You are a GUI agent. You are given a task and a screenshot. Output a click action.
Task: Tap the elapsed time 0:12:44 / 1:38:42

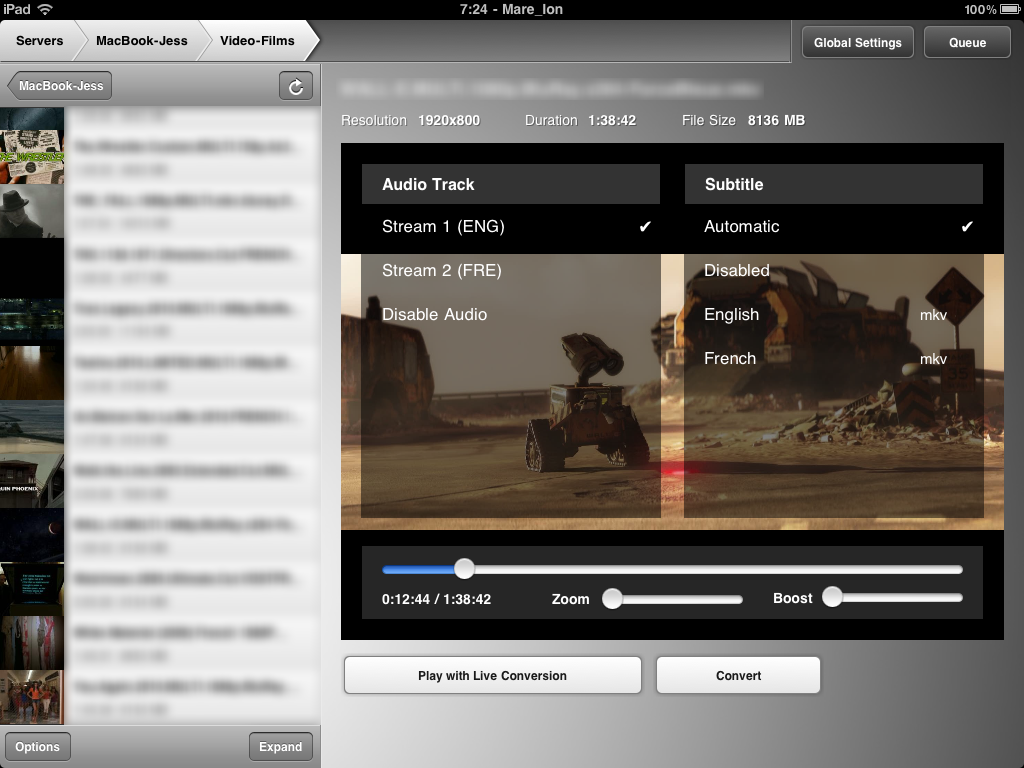(436, 599)
